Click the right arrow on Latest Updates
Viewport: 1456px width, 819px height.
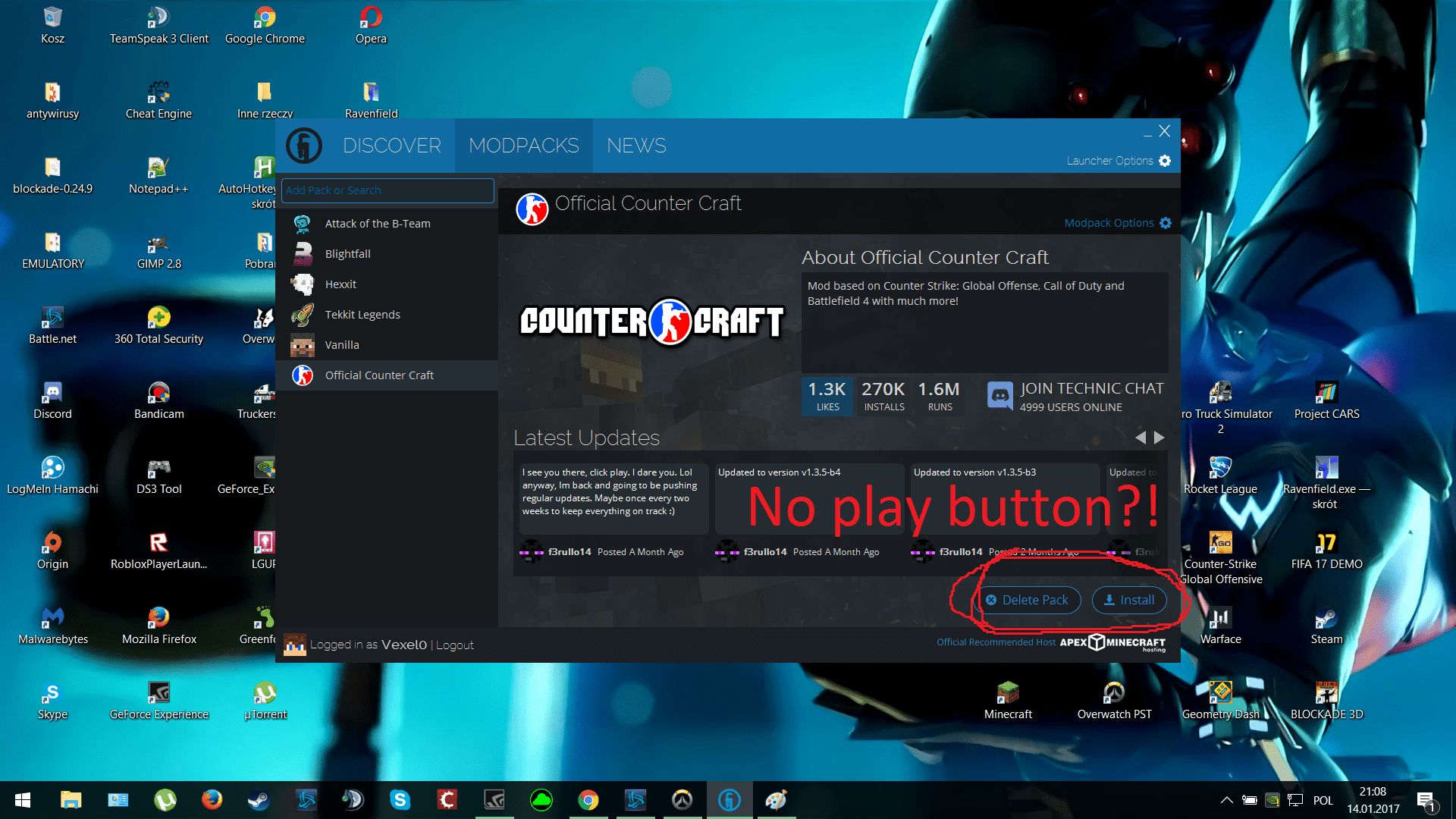pos(1158,437)
